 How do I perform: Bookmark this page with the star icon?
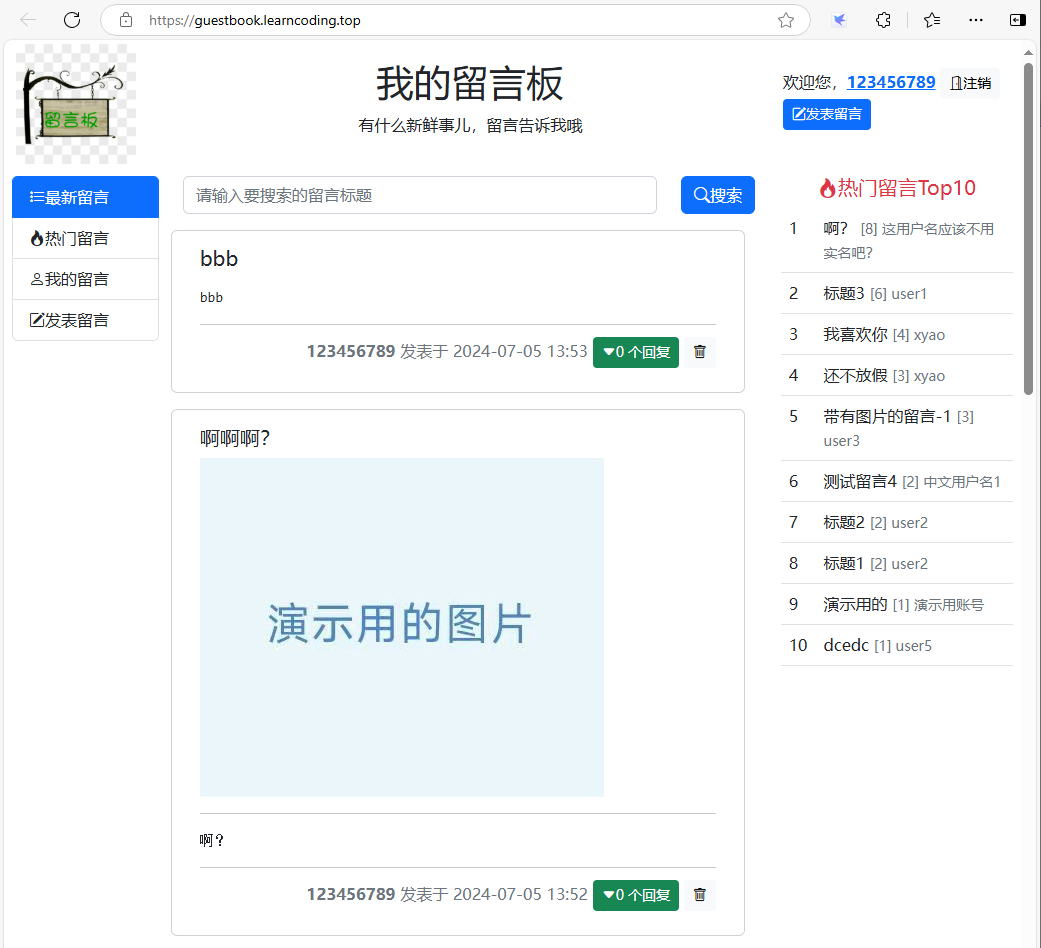(x=786, y=20)
